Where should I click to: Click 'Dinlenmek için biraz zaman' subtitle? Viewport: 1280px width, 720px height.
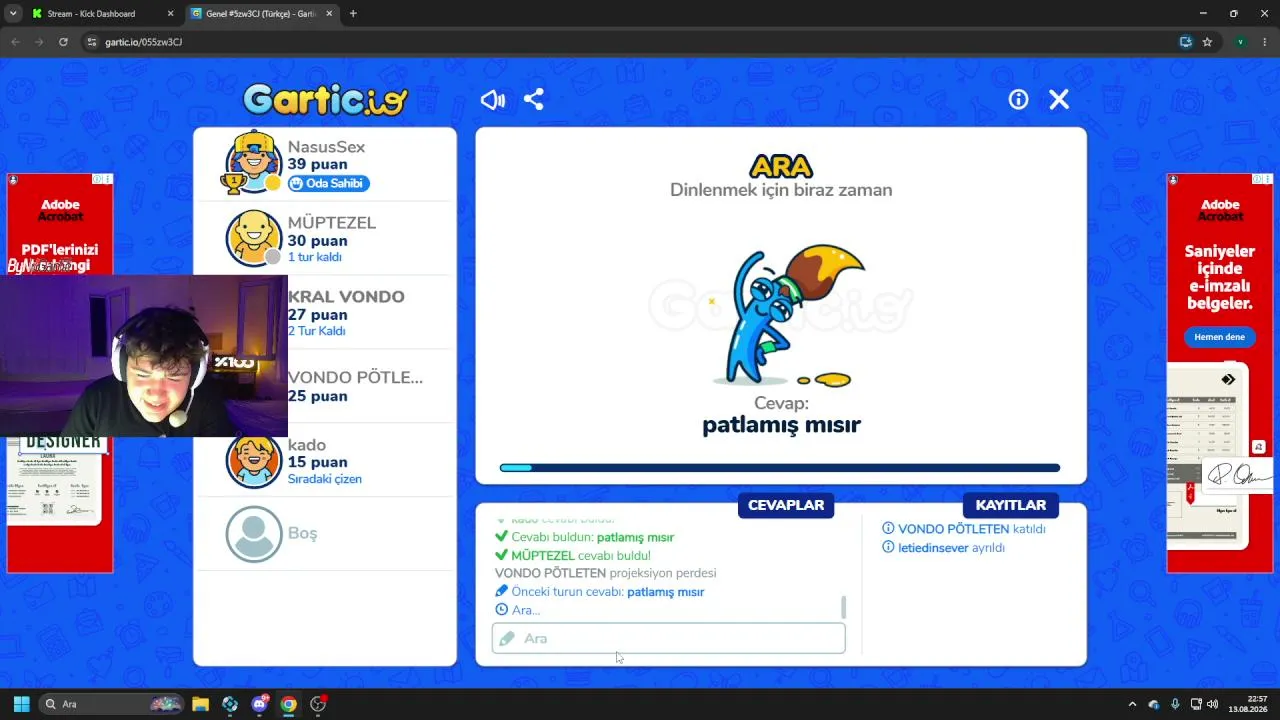pos(781,190)
